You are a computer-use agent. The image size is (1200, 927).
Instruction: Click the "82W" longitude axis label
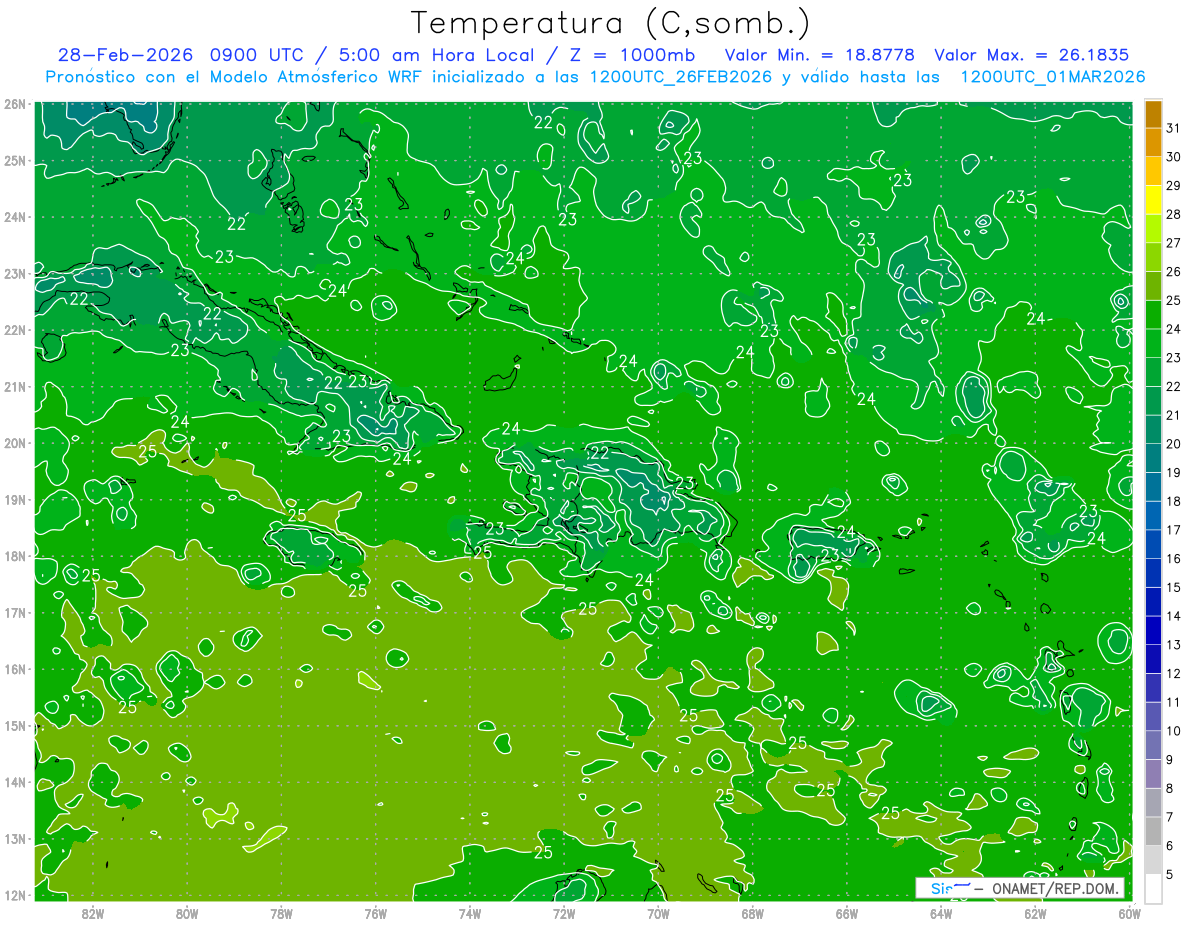(x=92, y=913)
